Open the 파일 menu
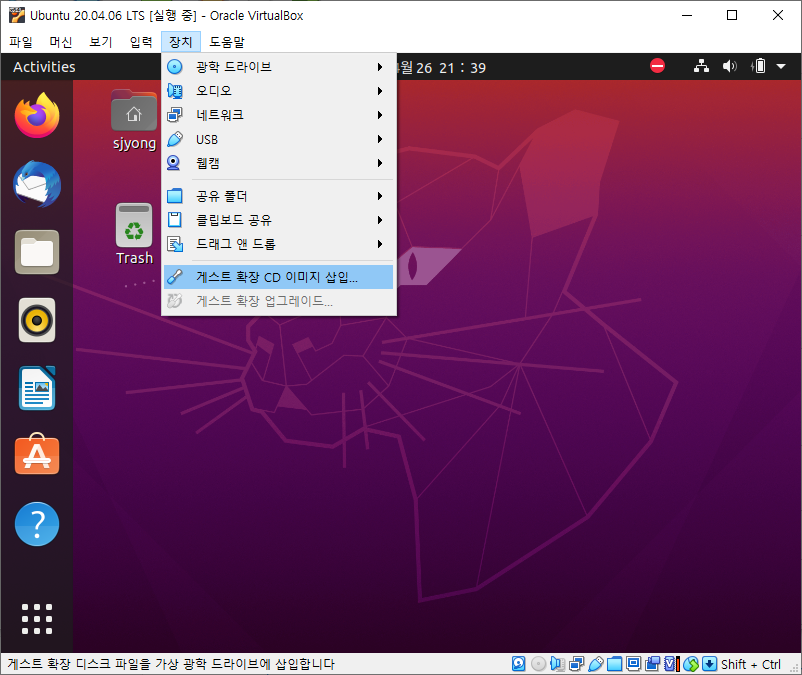This screenshot has height=675, width=802. (x=21, y=41)
